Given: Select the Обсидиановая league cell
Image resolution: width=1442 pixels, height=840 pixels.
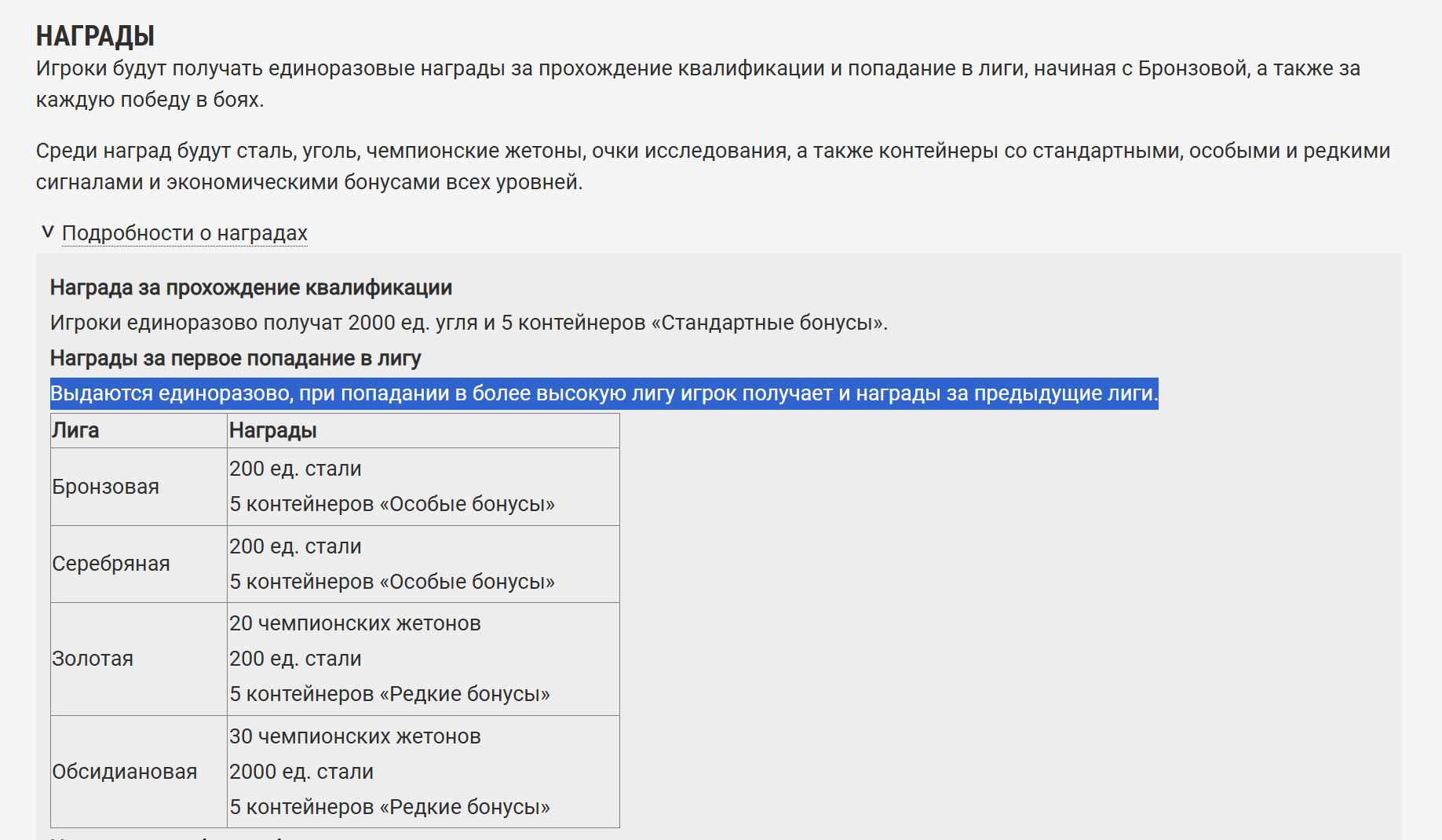Looking at the screenshot, I should [124, 772].
